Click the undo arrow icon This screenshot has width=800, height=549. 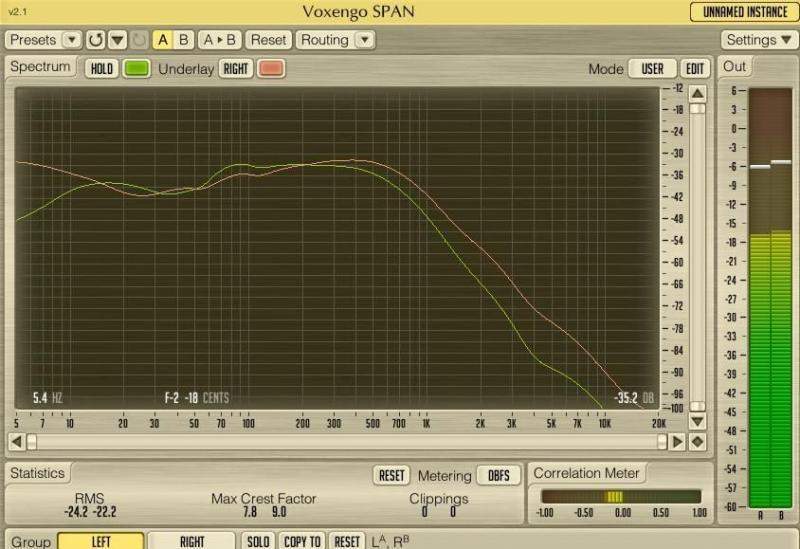(95, 40)
